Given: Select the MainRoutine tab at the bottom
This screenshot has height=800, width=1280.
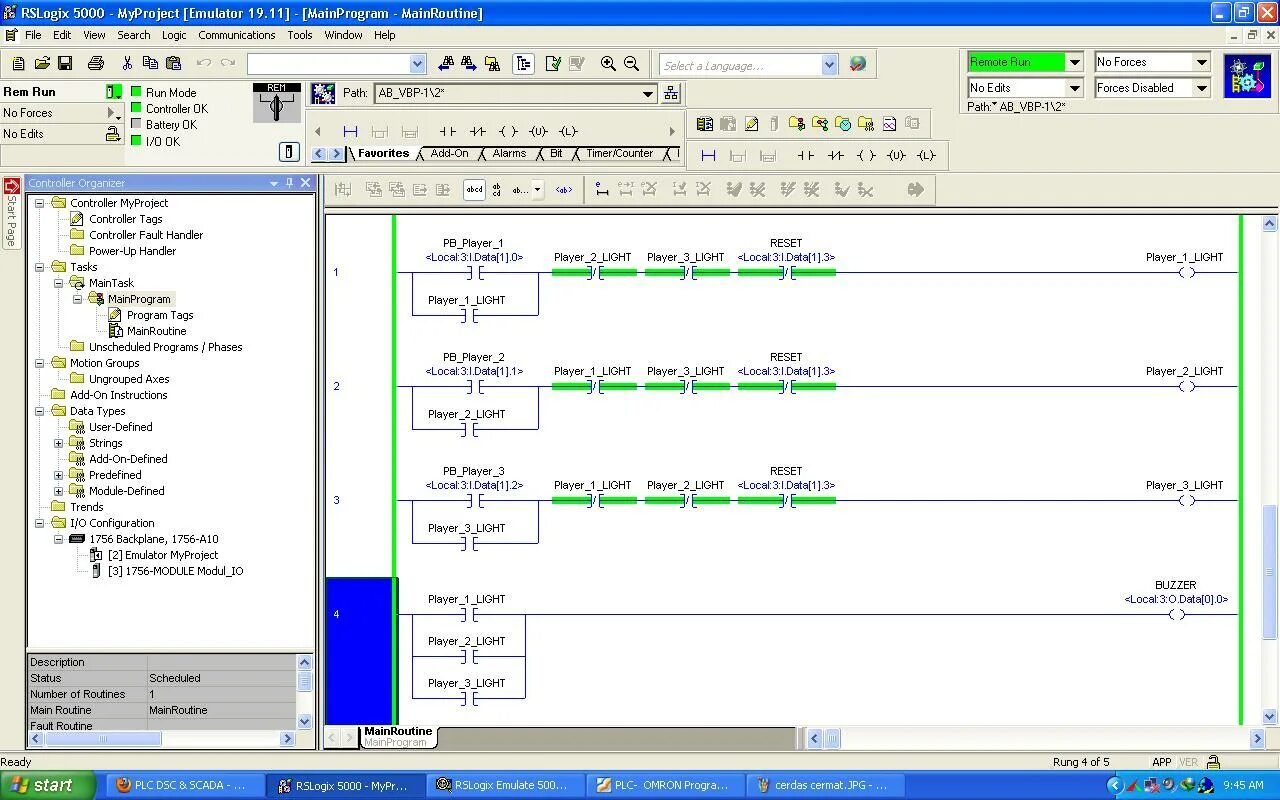Looking at the screenshot, I should pyautogui.click(x=398, y=731).
